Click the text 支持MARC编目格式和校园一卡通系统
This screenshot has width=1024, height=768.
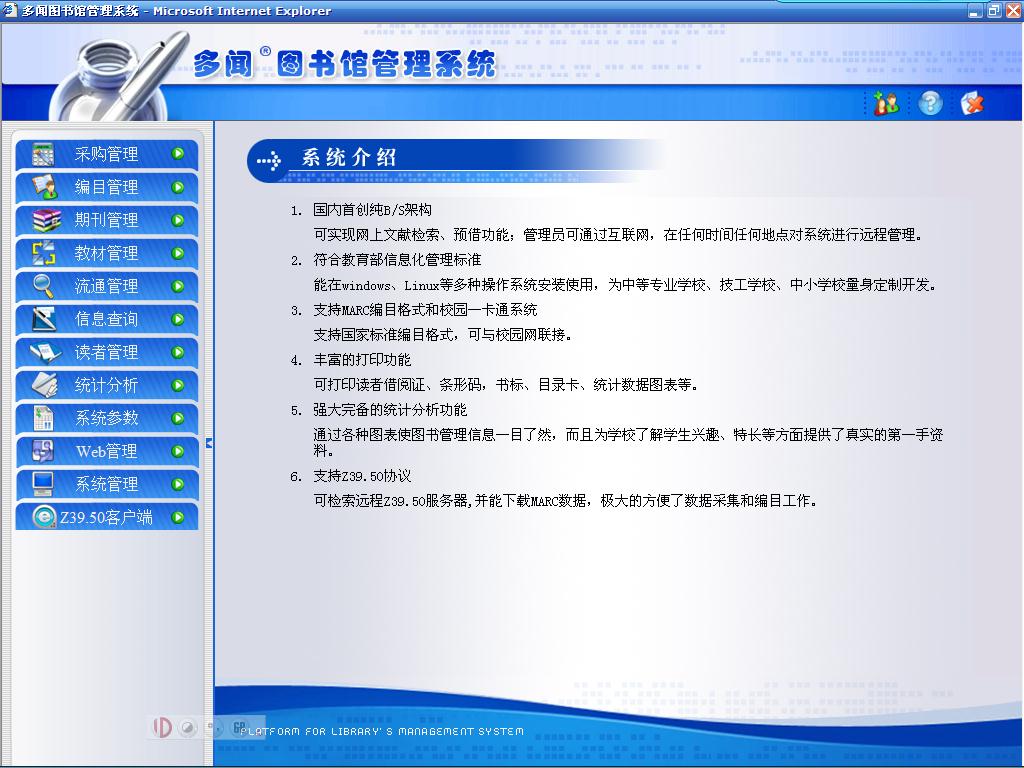click(x=425, y=310)
